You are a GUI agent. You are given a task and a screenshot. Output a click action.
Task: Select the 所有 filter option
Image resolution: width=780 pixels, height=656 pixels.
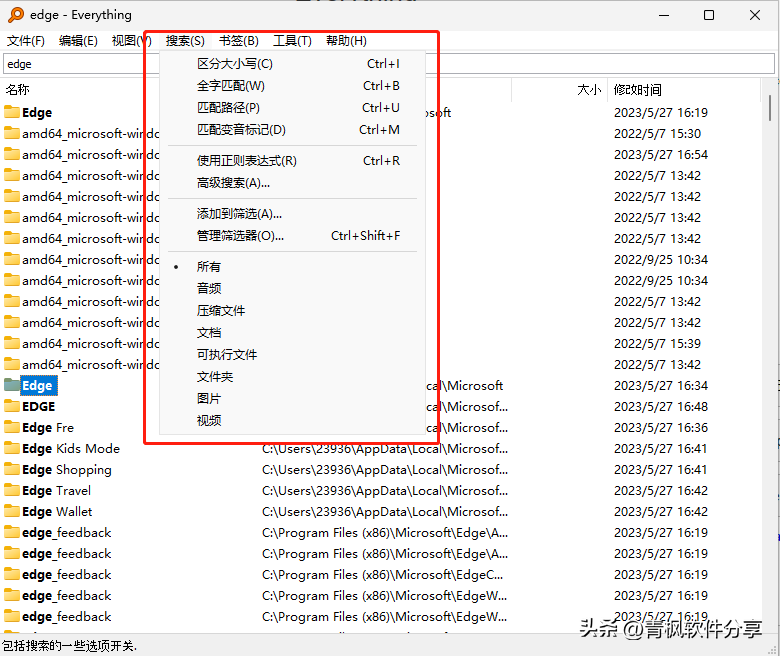[292, 267]
